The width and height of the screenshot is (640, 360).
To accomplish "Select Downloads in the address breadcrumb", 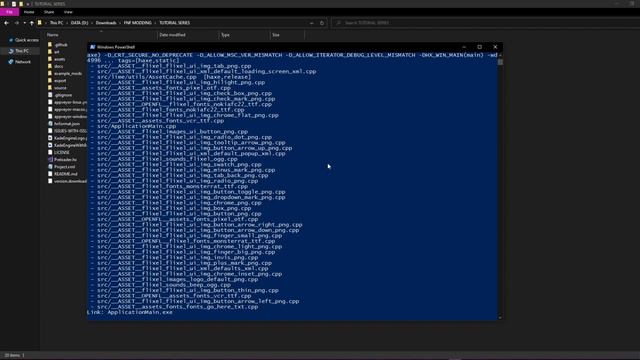I will pos(106,23).
